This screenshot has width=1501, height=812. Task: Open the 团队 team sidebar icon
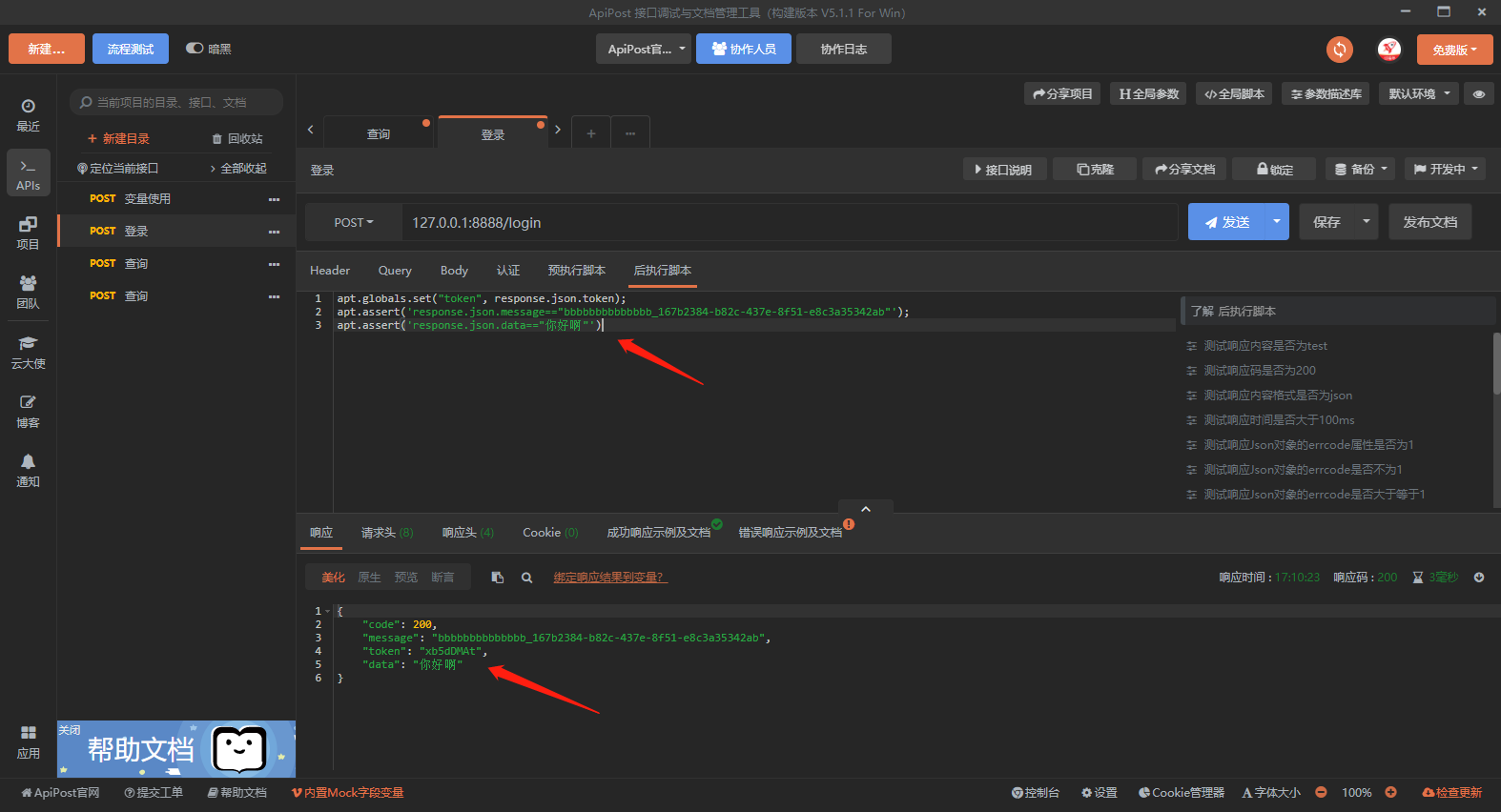point(29,292)
